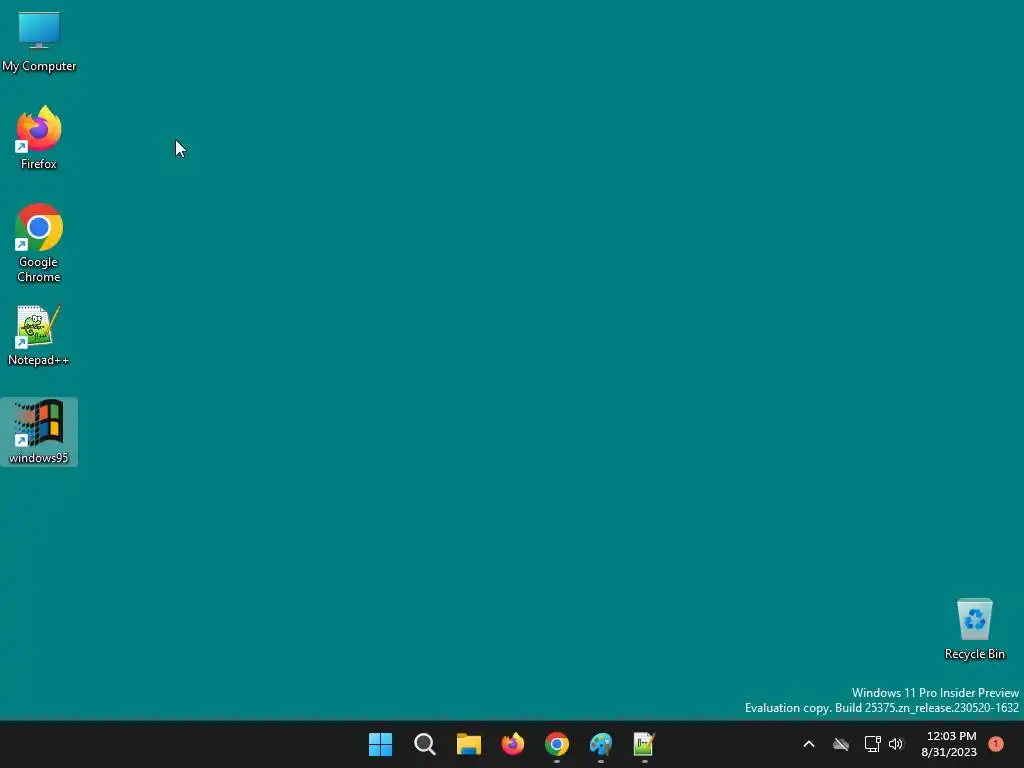
Task: Switch to Notepad++ in the taskbar
Action: click(x=645, y=744)
